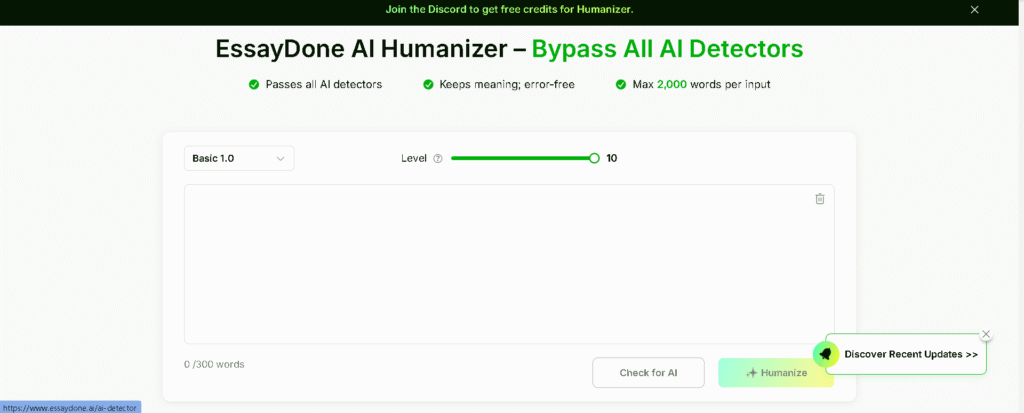The image size is (1024, 413).
Task: Open the Basic 1.0 model dropdown
Action: click(239, 158)
